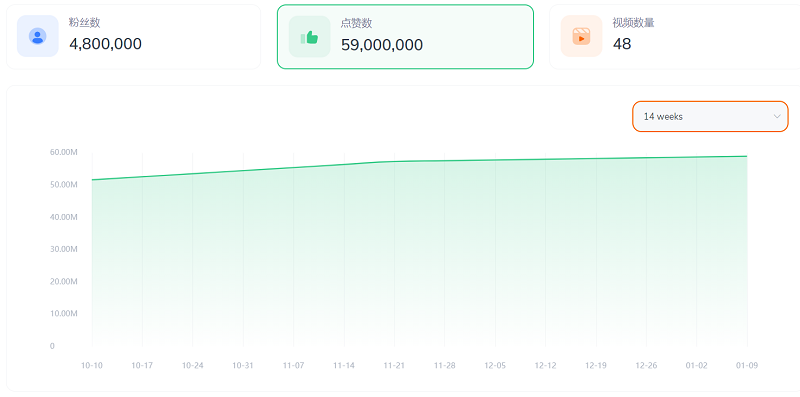
Task: Open the 14 weeks range dropdown
Action: coord(711,116)
